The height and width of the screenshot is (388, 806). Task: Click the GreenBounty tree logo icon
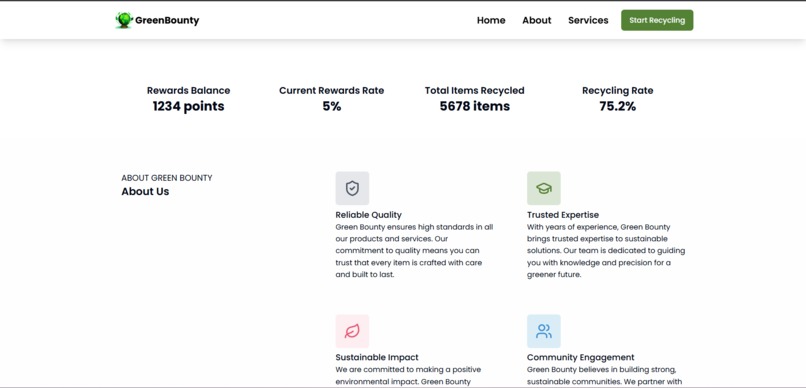(124, 20)
